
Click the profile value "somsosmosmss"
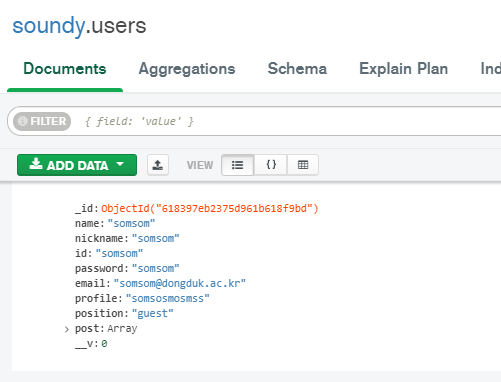168,299
